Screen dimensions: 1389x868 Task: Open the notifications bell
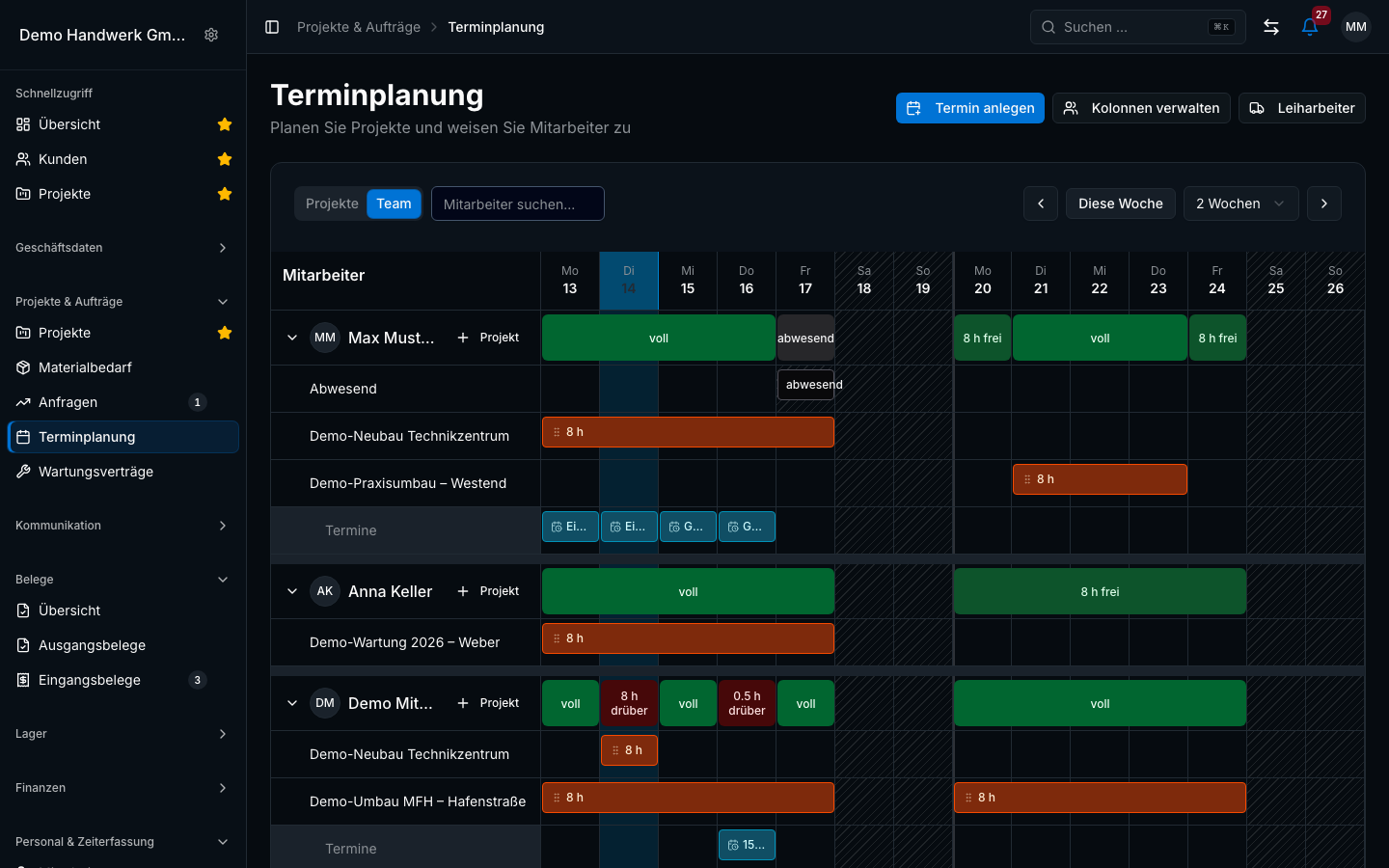(1310, 27)
